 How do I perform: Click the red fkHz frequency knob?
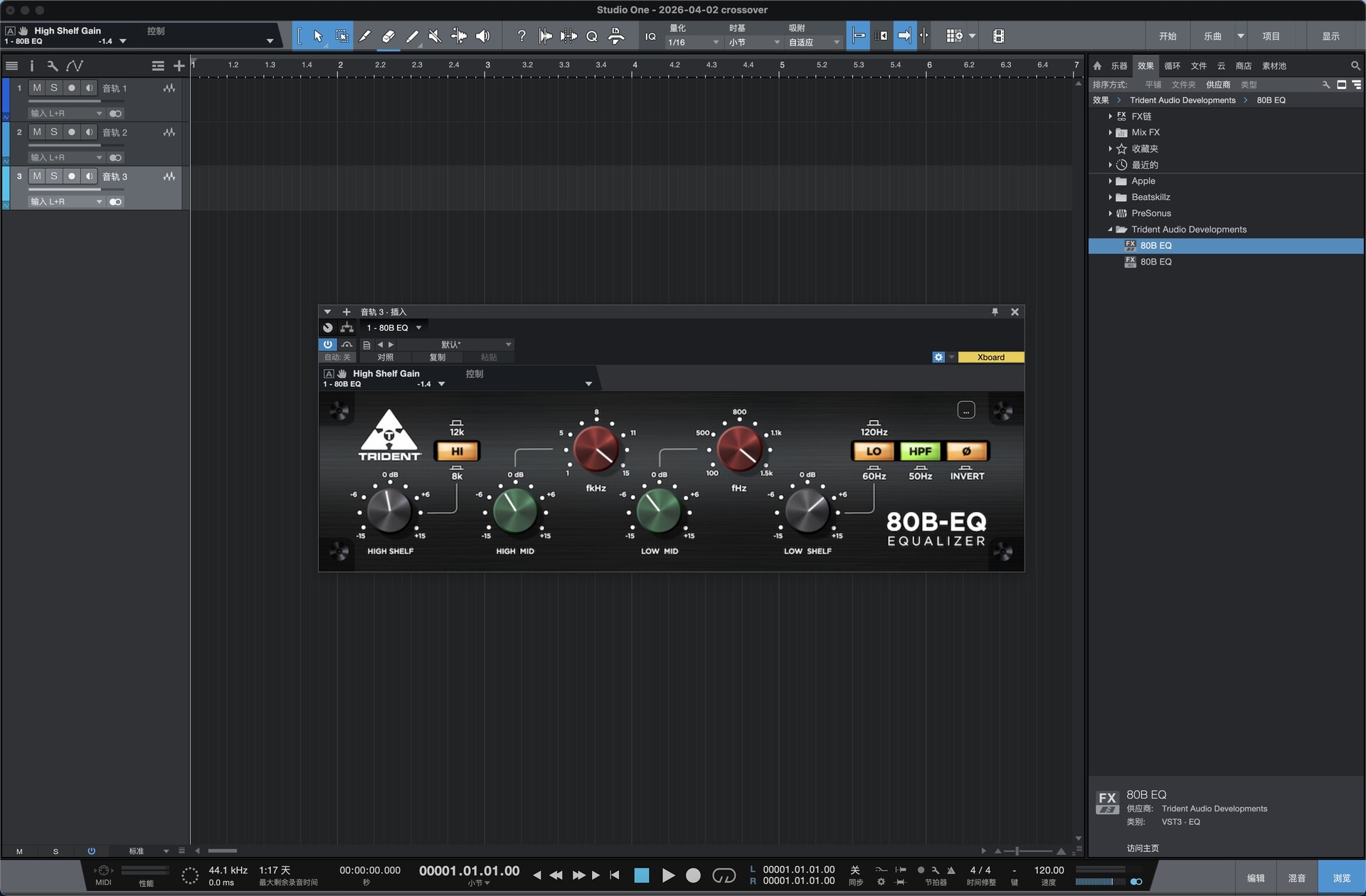596,449
